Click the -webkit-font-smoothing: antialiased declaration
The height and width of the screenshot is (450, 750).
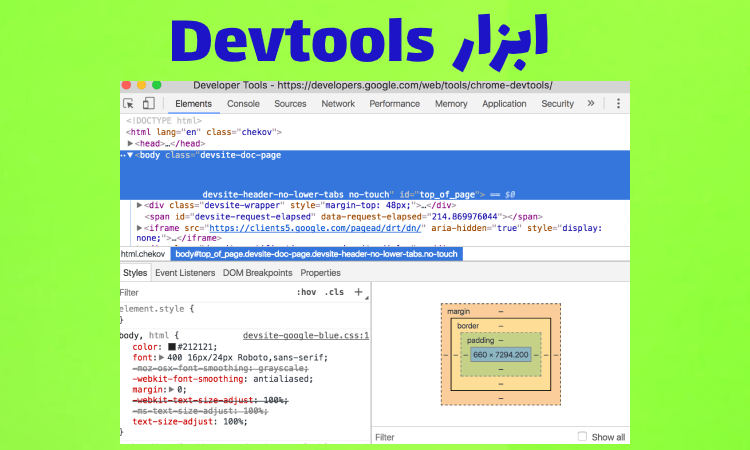point(223,379)
